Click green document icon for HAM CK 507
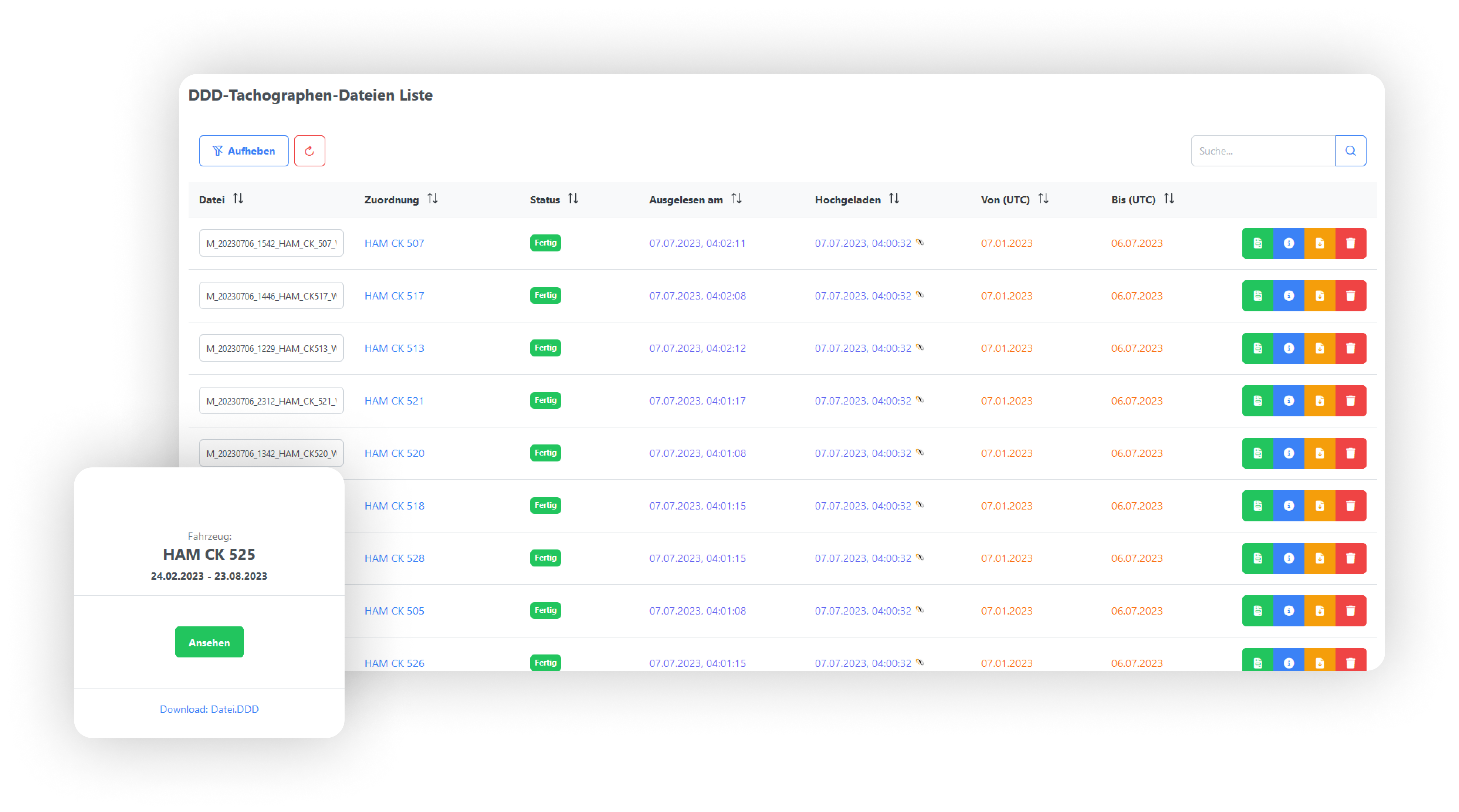Image resolution: width=1459 pixels, height=812 pixels. (1257, 243)
